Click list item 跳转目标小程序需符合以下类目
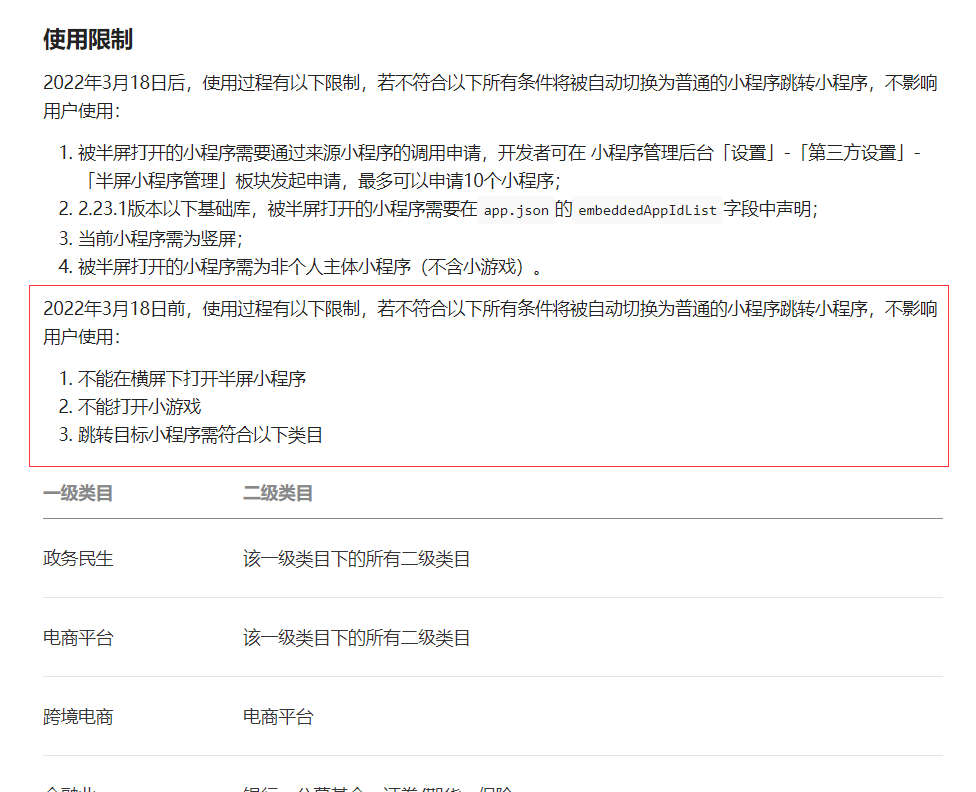 click(200, 435)
